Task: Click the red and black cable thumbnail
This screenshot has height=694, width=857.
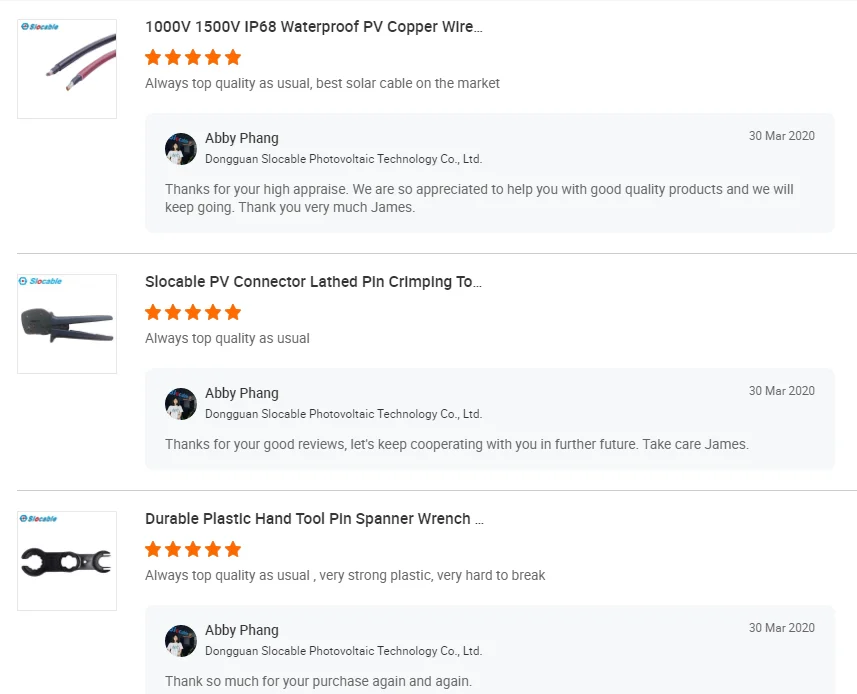Action: click(66, 68)
